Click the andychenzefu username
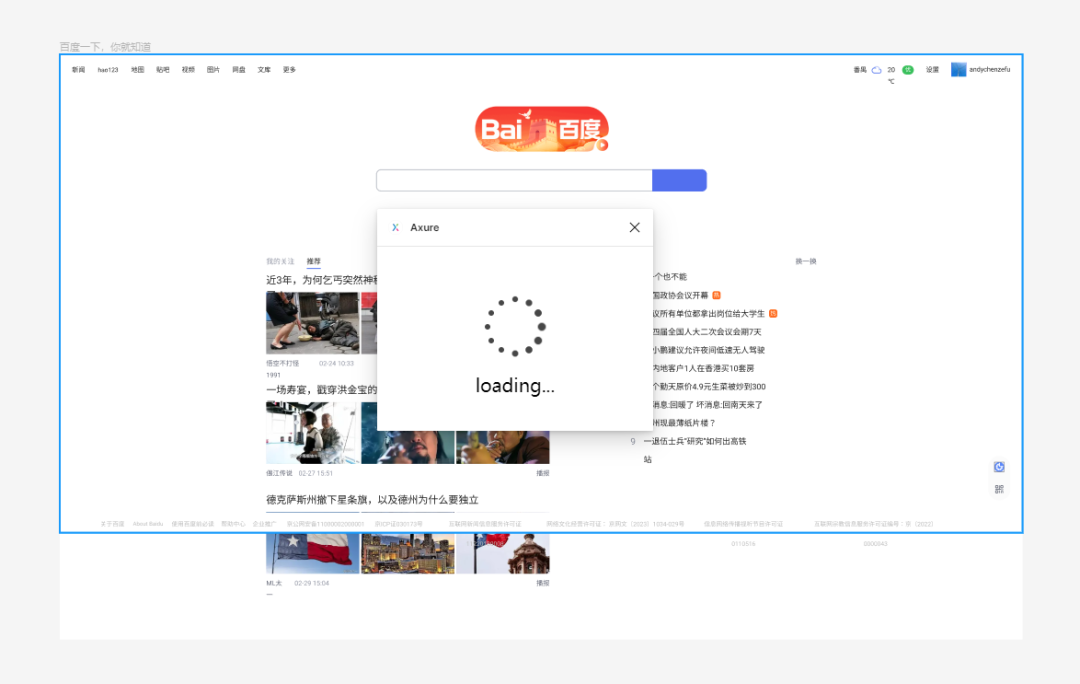 (x=989, y=70)
